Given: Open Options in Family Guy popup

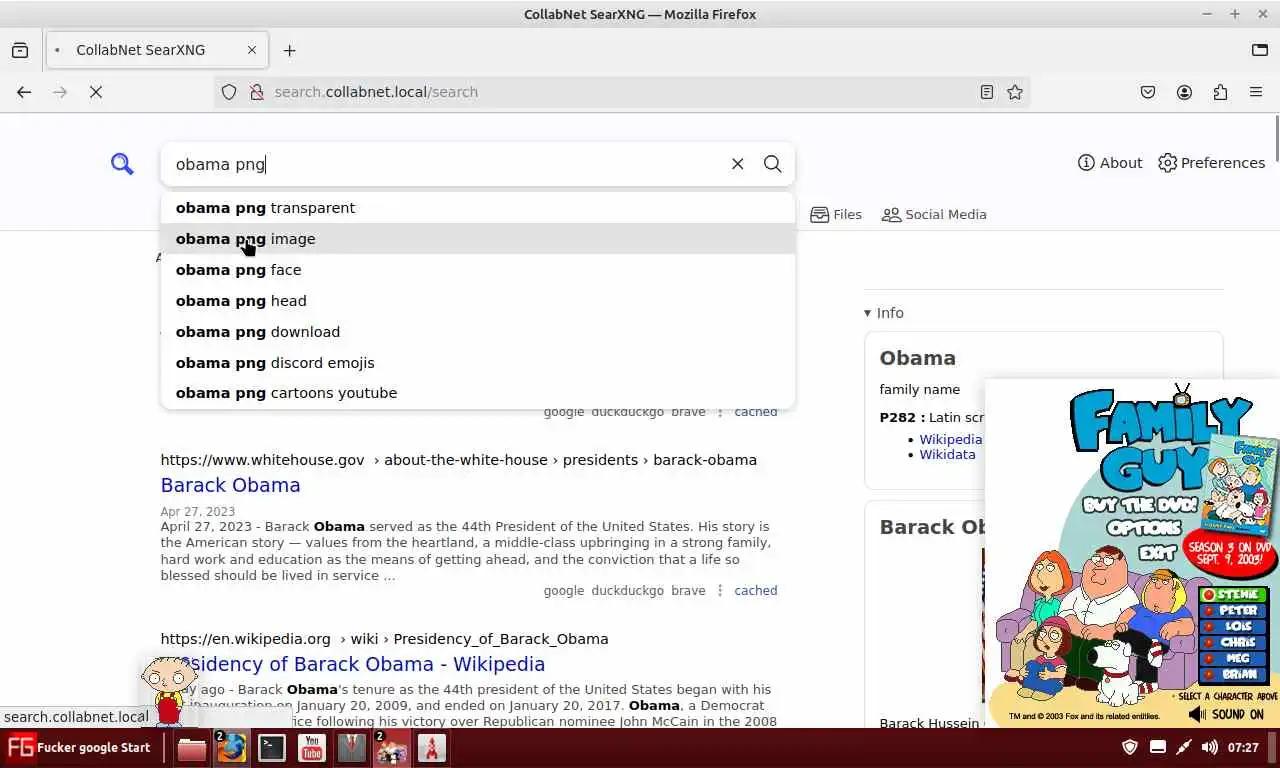Looking at the screenshot, I should coord(1144,528).
